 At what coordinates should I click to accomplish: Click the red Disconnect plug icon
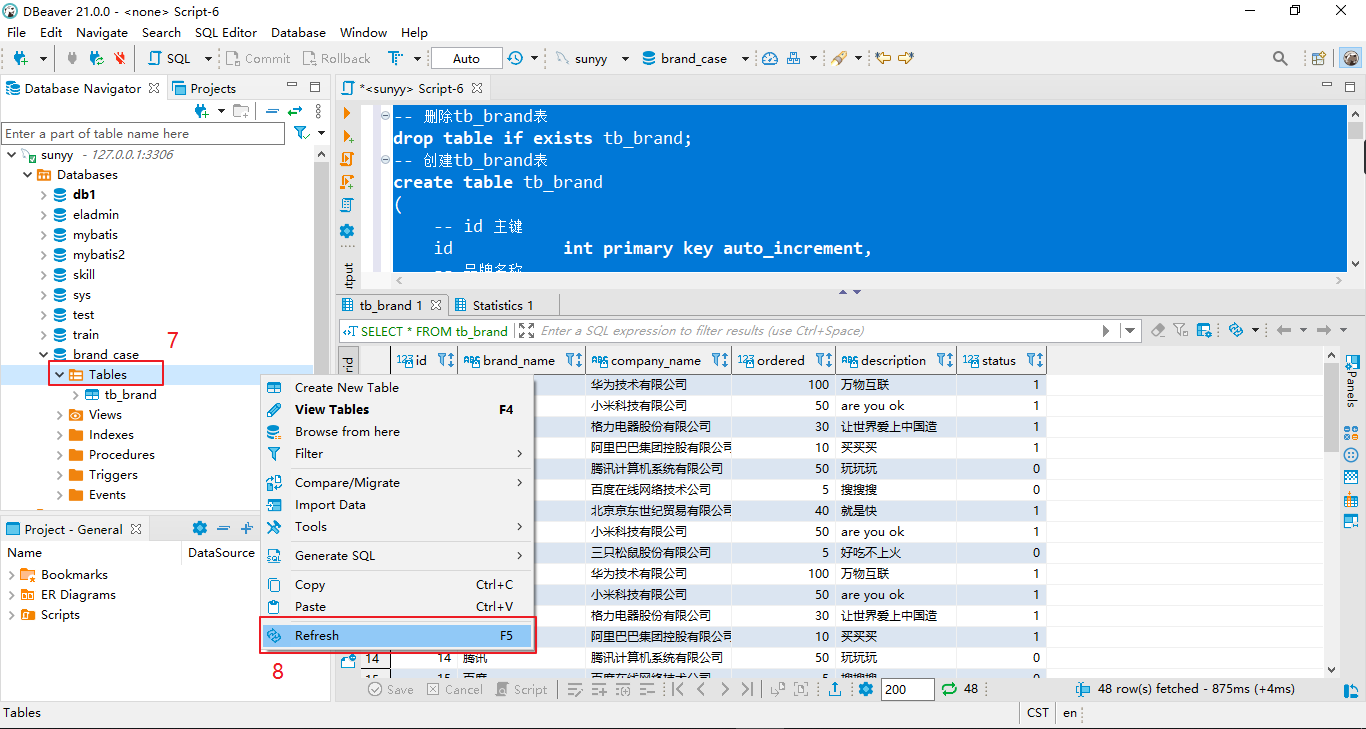pyautogui.click(x=120, y=59)
